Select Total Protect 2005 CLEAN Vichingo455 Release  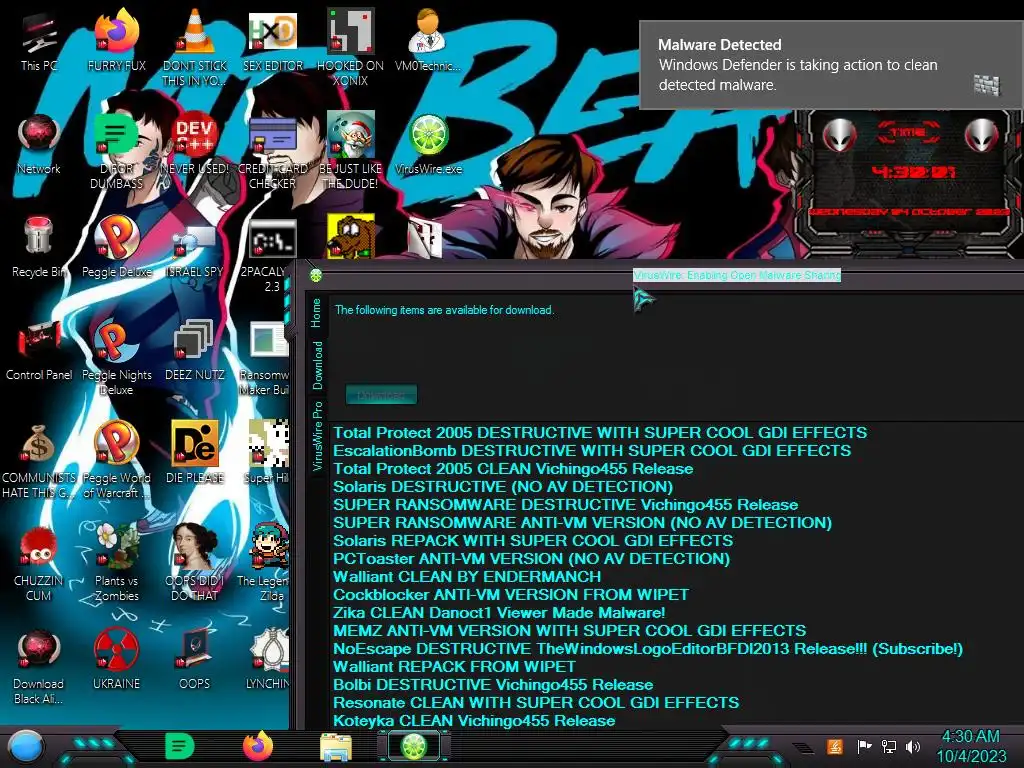click(513, 469)
